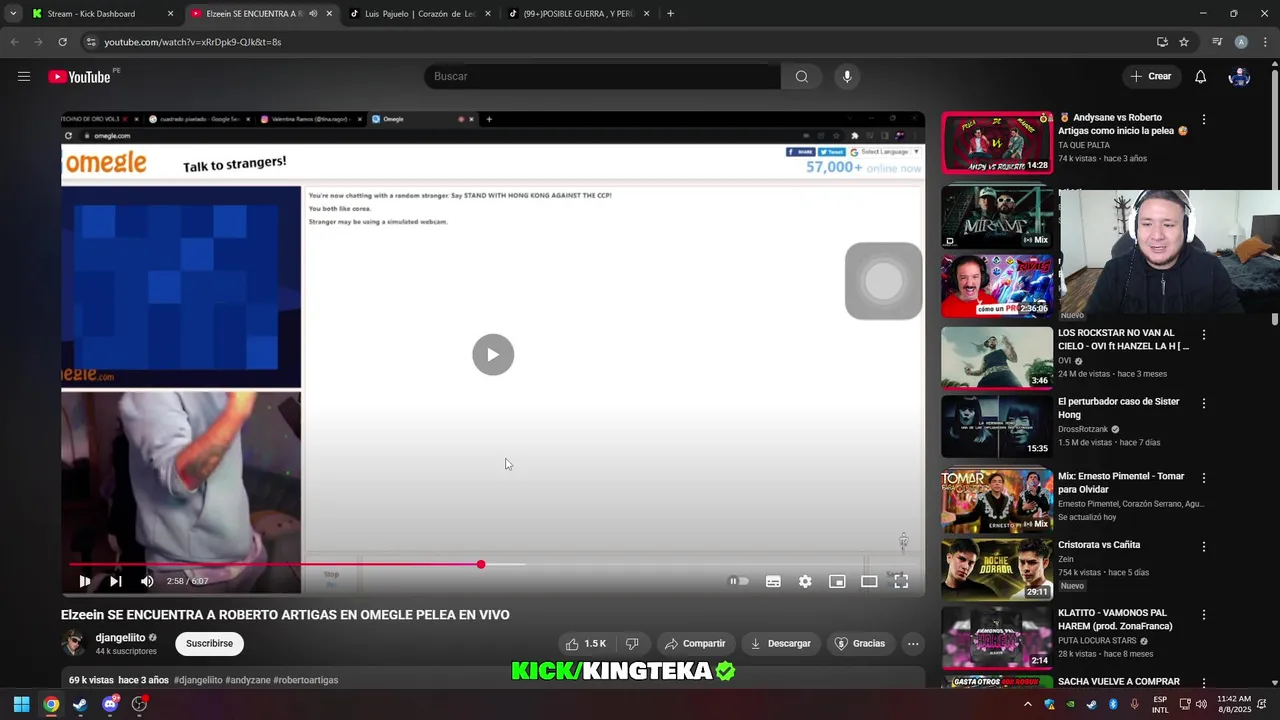The width and height of the screenshot is (1280, 720).
Task: Like the video (1.5 K)
Action: tap(585, 644)
